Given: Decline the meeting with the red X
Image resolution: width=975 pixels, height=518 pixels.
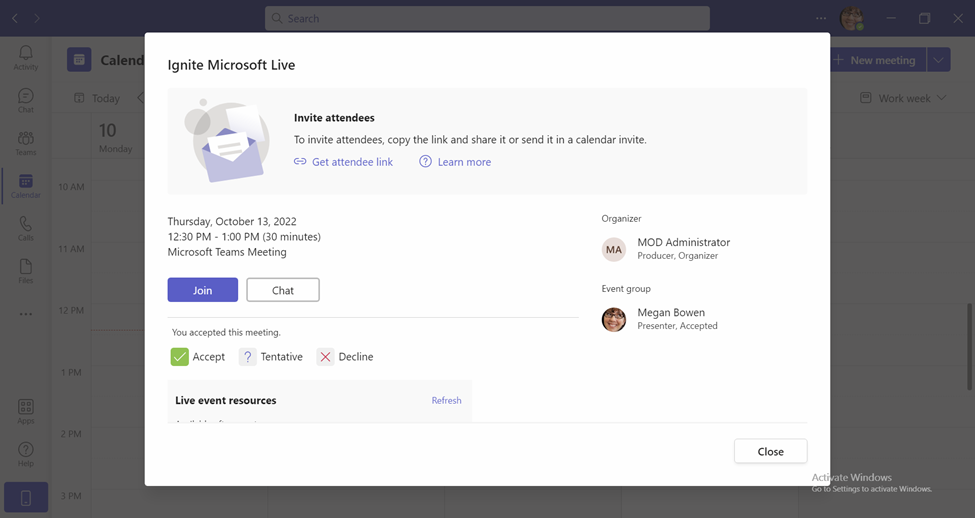Looking at the screenshot, I should tap(325, 357).
